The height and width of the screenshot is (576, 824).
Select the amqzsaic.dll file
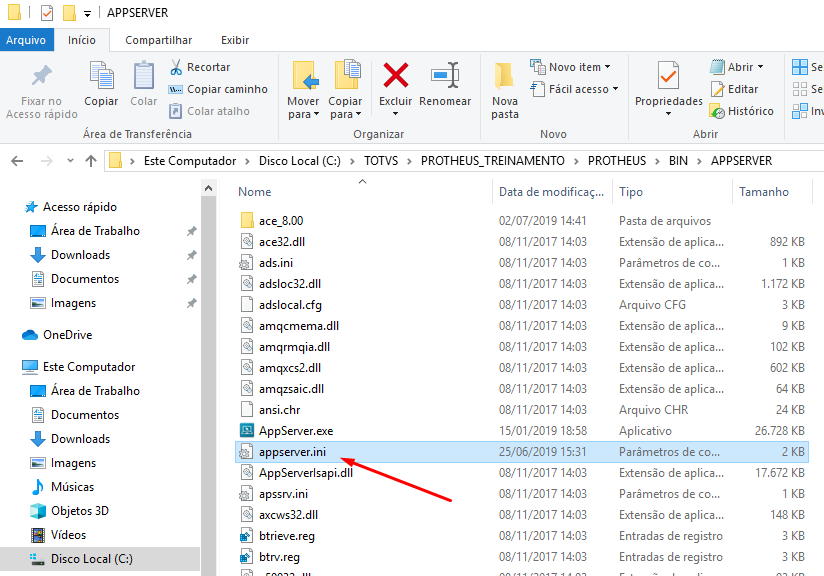point(291,389)
